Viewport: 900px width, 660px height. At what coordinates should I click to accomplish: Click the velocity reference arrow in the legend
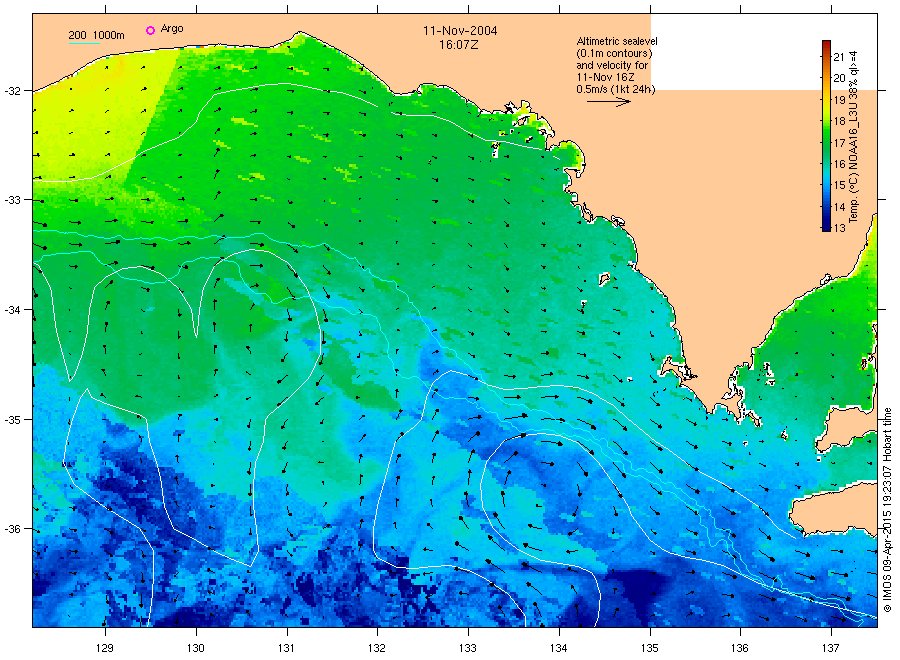[608, 102]
